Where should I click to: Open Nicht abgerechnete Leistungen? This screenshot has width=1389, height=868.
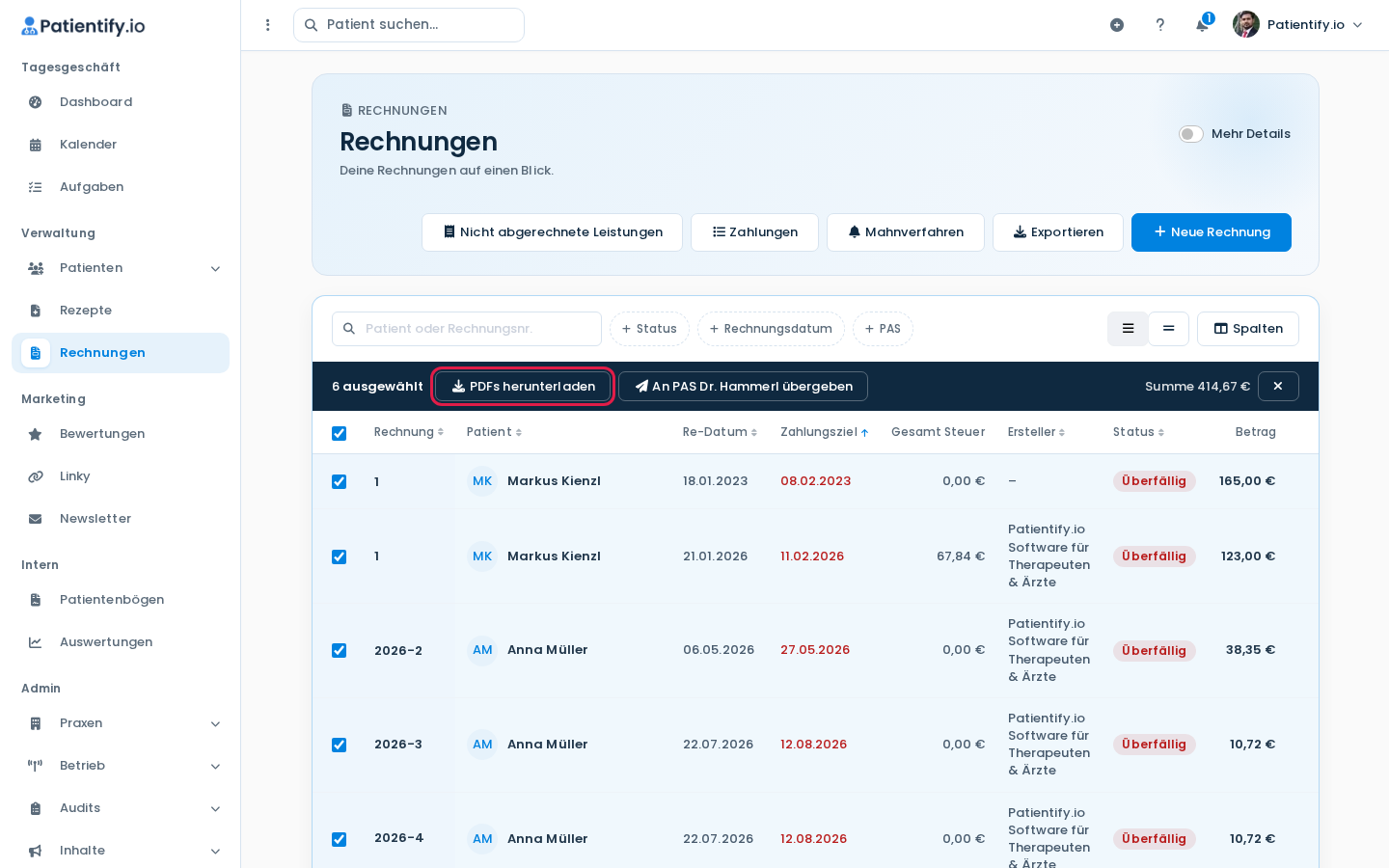coord(552,232)
